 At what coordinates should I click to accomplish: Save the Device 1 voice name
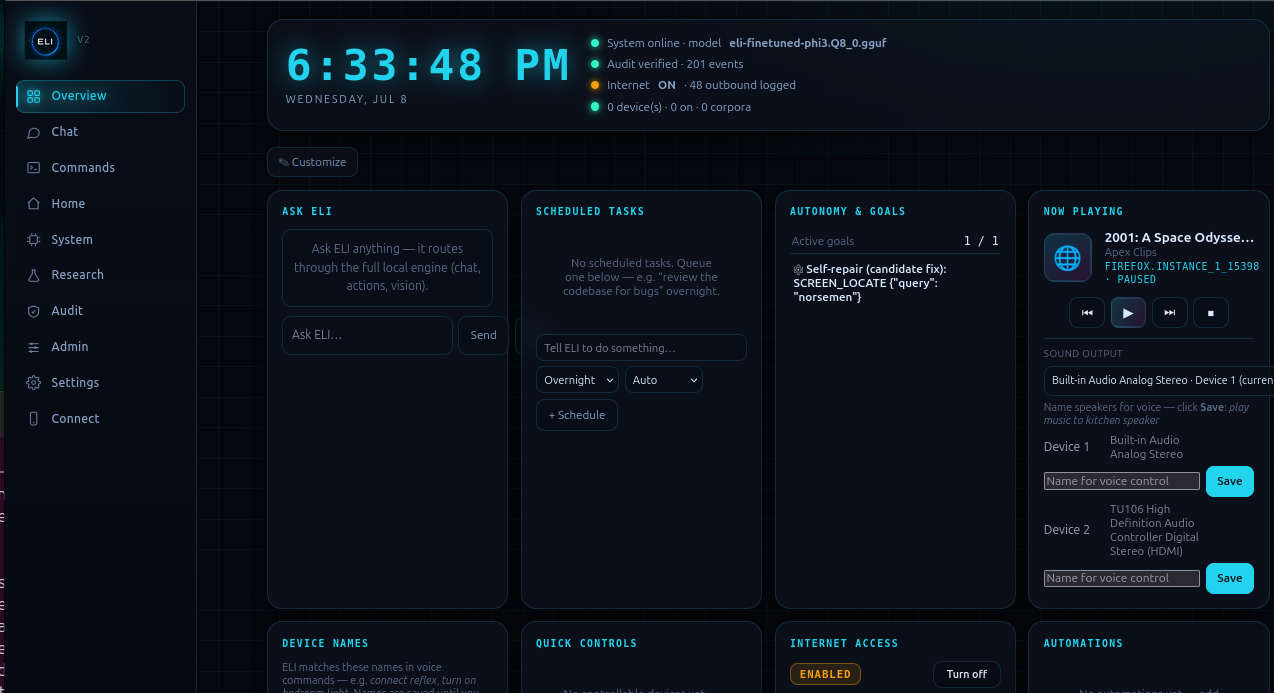(1230, 481)
